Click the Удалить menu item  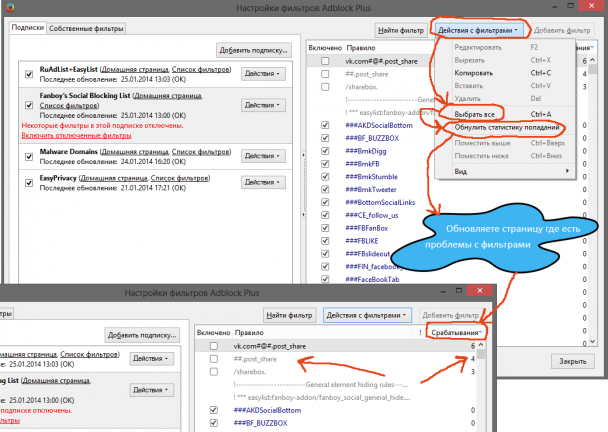point(503,98)
